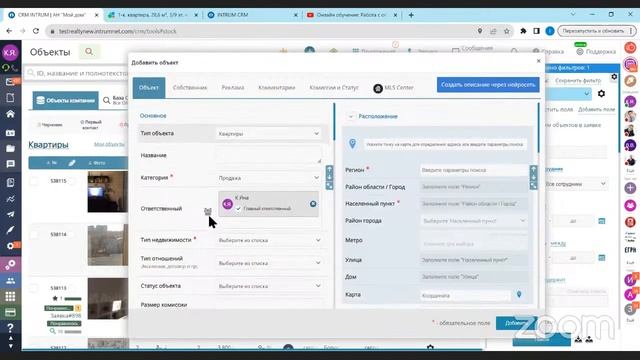
Task: Open the people group icon in sidebar
Action: coord(10,281)
